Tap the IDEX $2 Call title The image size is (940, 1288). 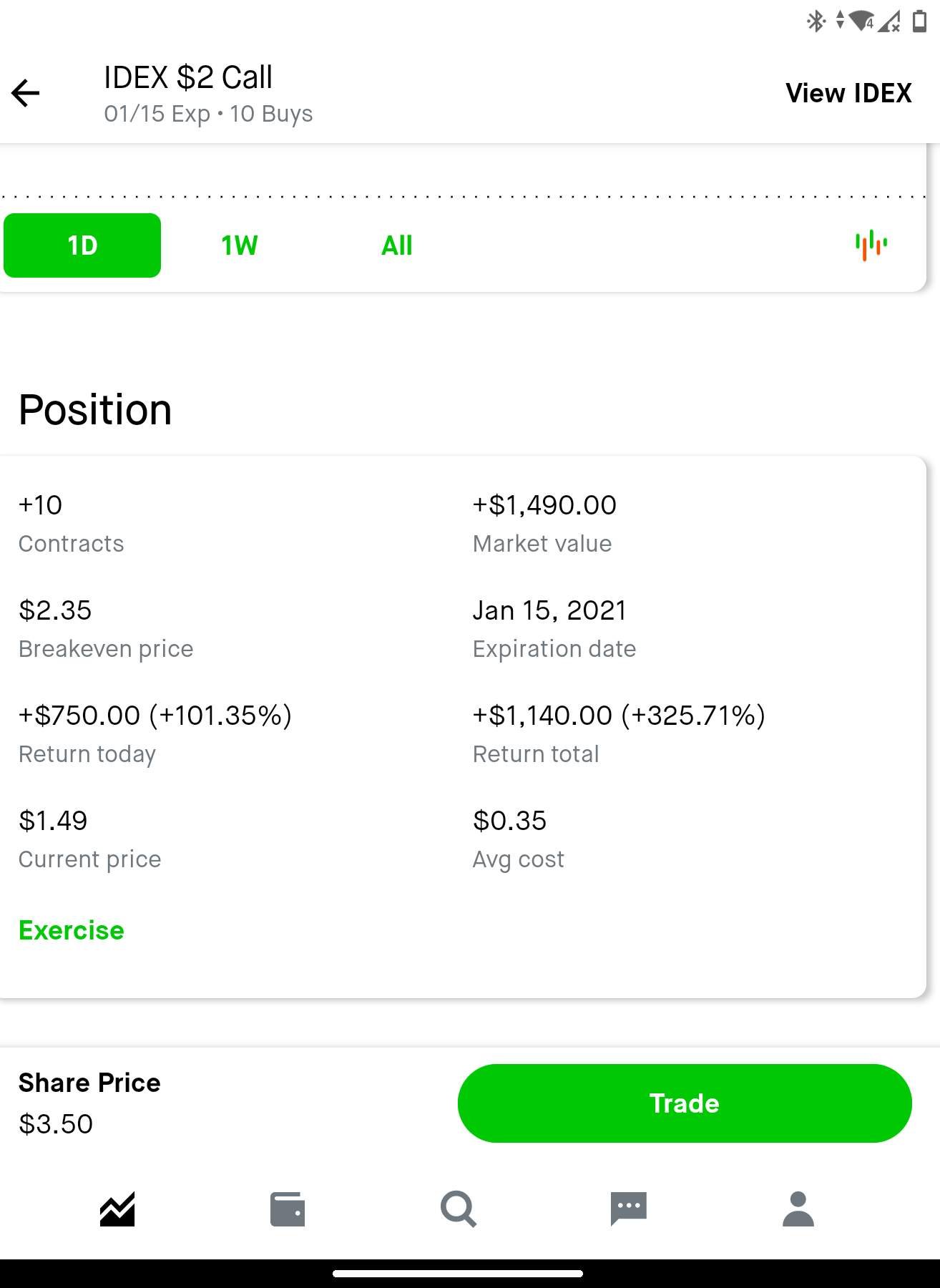point(188,77)
